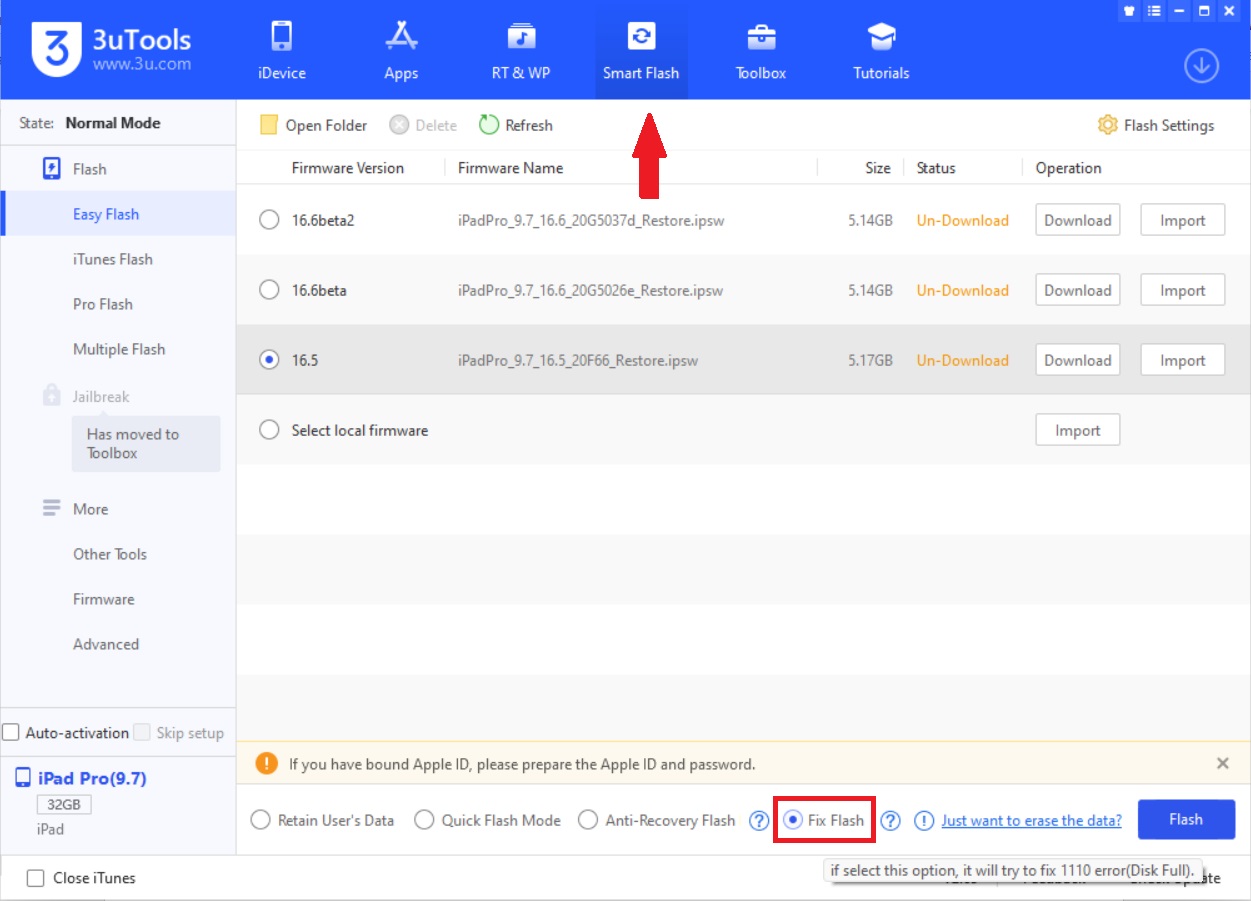Image resolution: width=1251 pixels, height=901 pixels.
Task: Click the download manager arrow icon
Action: [x=1201, y=66]
